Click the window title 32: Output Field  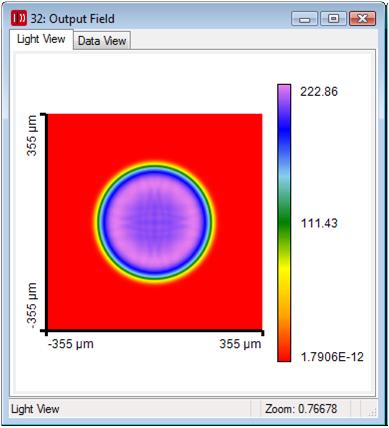[x=73, y=19]
